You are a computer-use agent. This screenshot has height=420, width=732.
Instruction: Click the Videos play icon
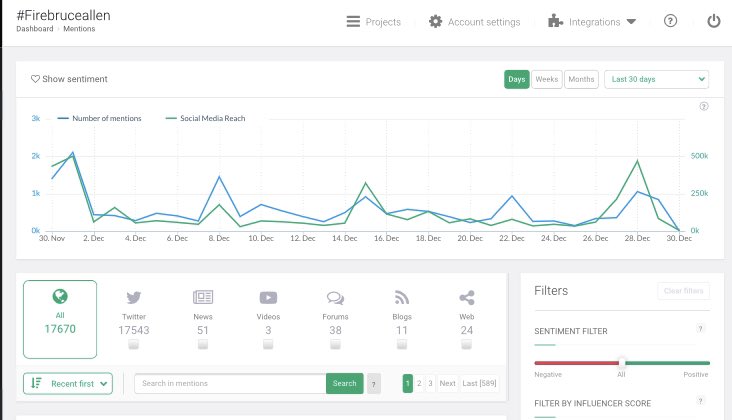pyautogui.click(x=268, y=297)
